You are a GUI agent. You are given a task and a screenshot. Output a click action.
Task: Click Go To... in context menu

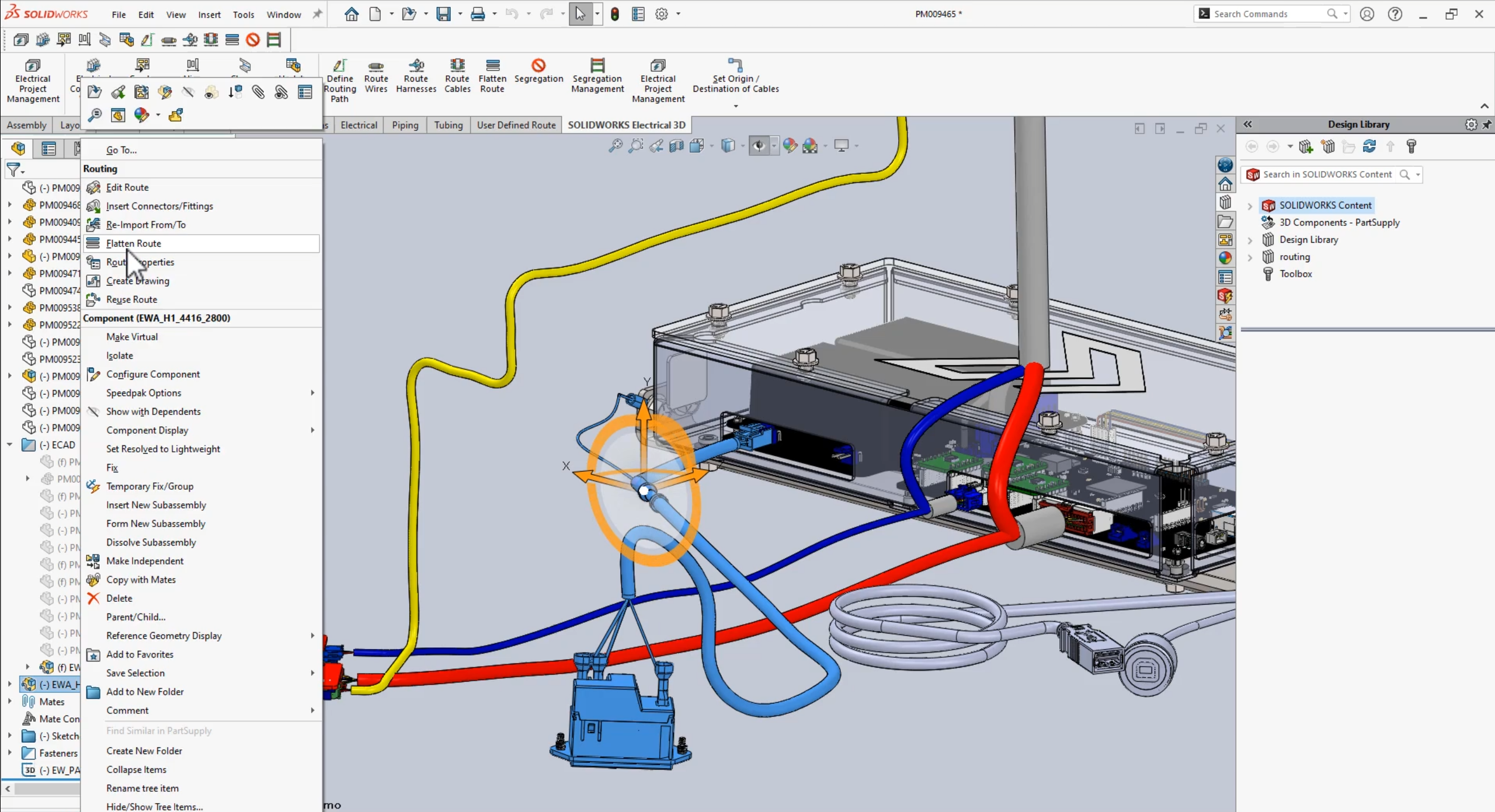click(x=202, y=150)
